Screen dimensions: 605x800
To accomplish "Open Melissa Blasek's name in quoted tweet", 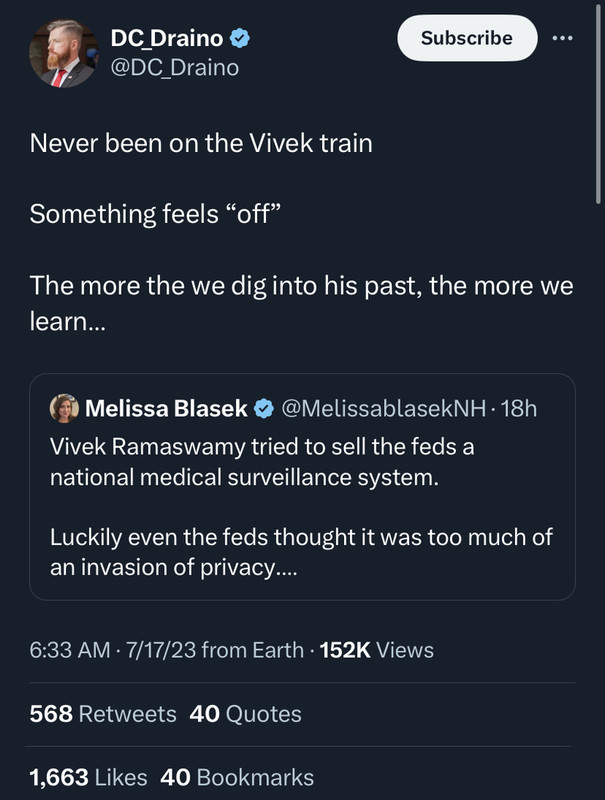I will [x=167, y=408].
